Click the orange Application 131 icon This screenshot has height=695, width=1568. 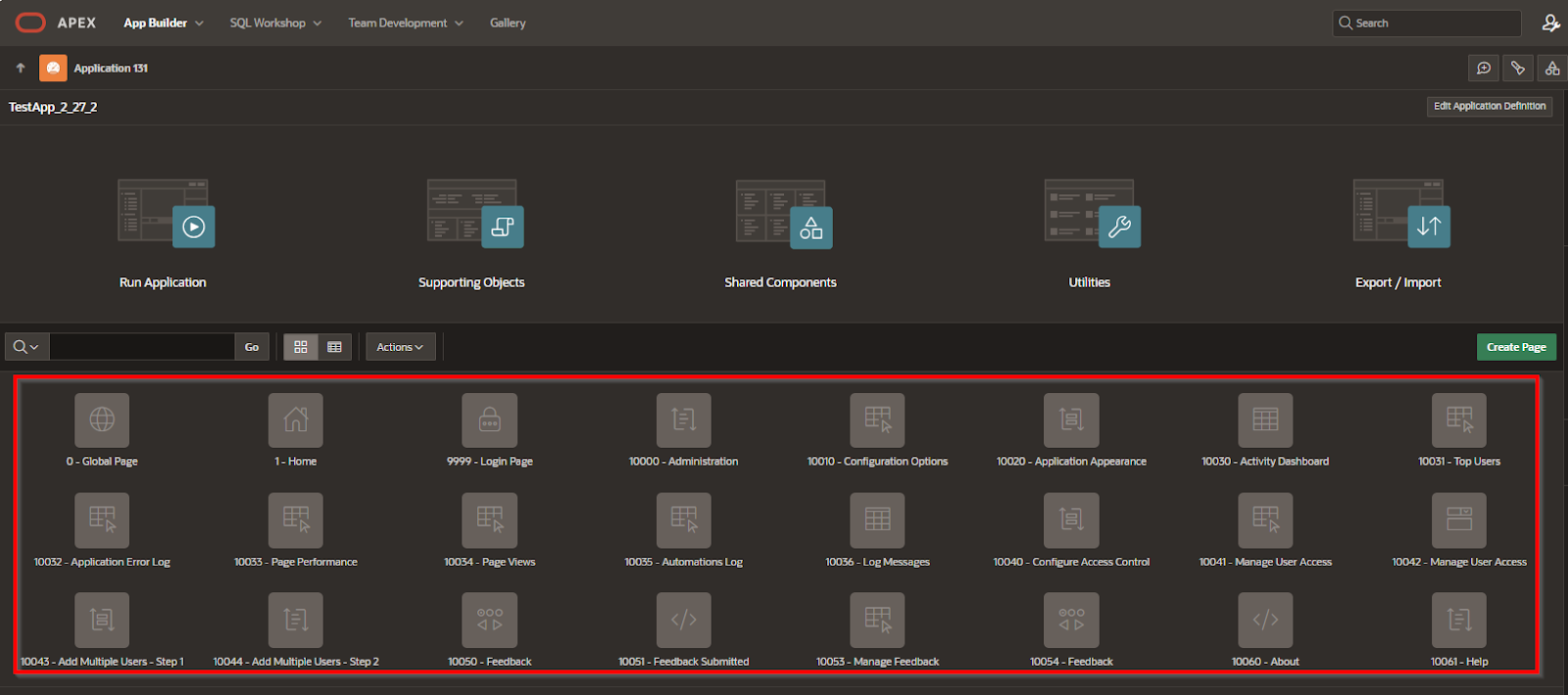[53, 68]
